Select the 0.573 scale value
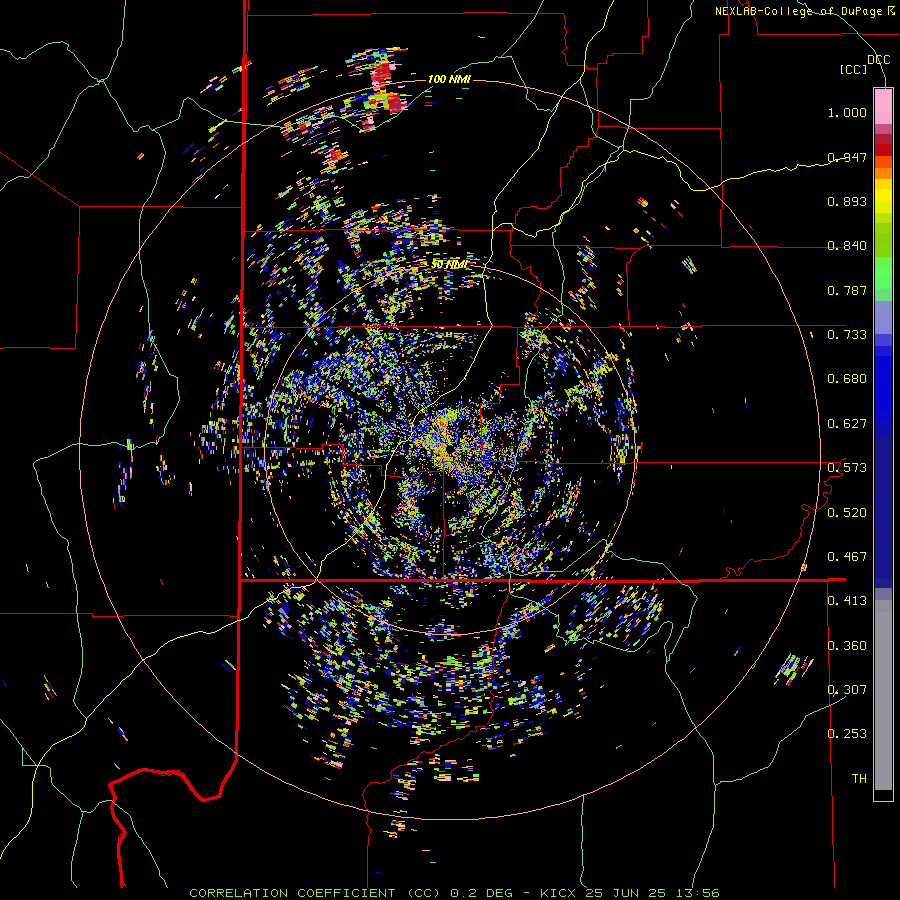The image size is (900, 900). coord(847,467)
